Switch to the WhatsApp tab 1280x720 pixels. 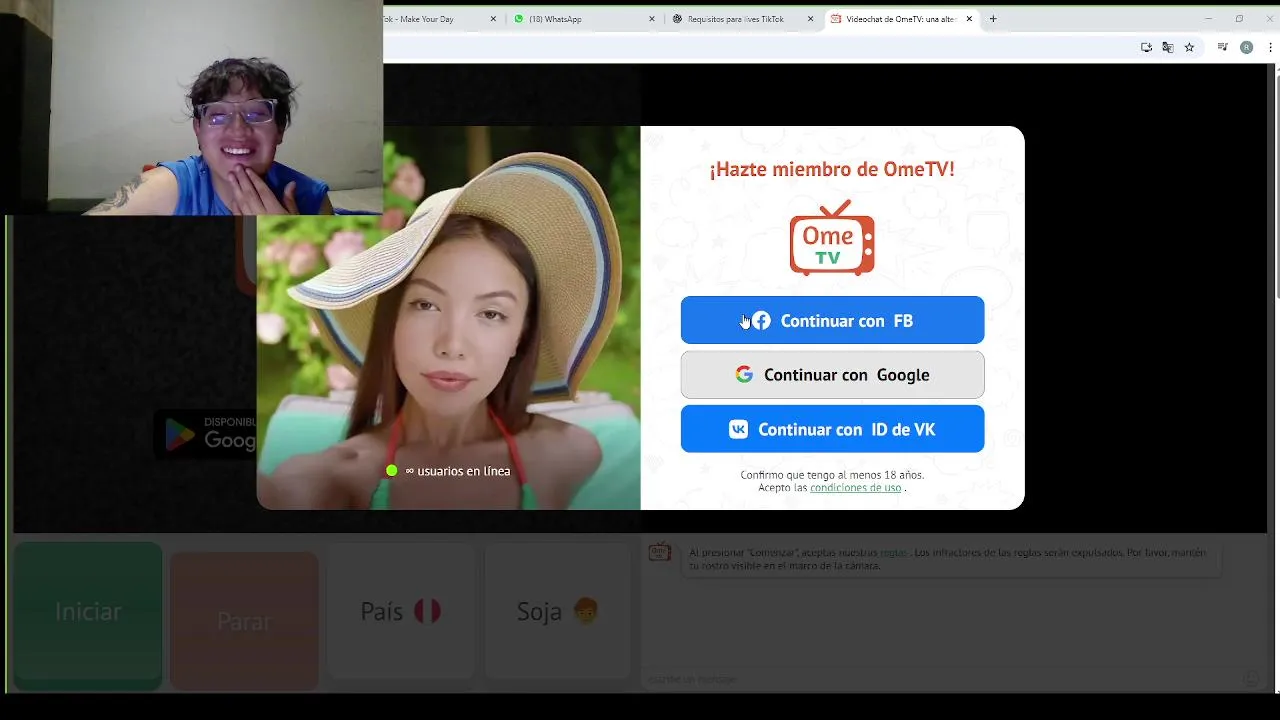[x=583, y=19]
